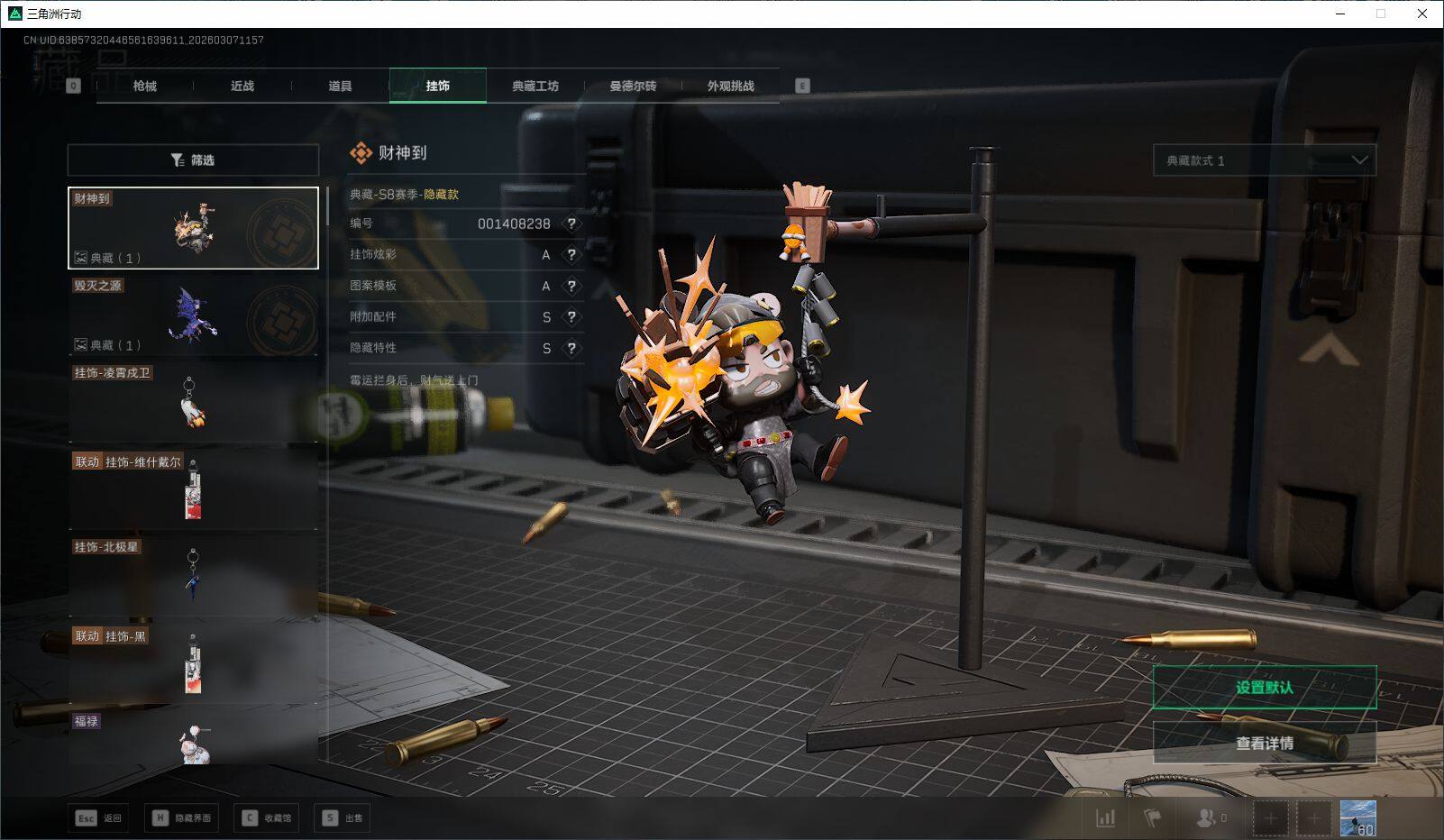Click the second empty squad slot plus
This screenshot has width=1444, height=840.
1314,818
